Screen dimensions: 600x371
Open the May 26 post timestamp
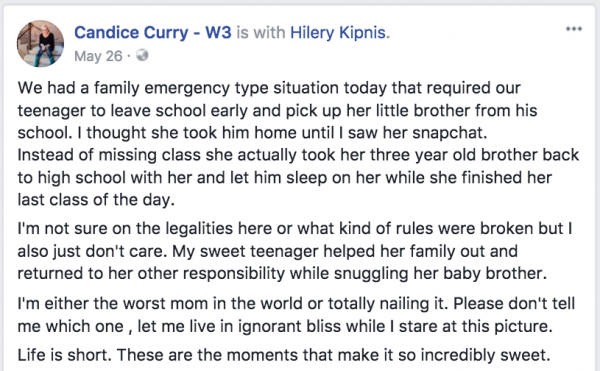98,56
